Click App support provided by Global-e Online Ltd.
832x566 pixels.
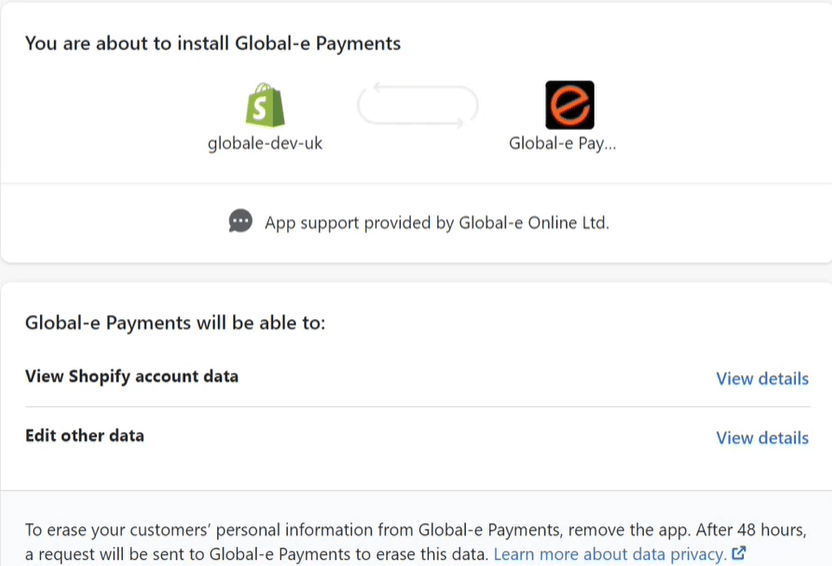(437, 223)
